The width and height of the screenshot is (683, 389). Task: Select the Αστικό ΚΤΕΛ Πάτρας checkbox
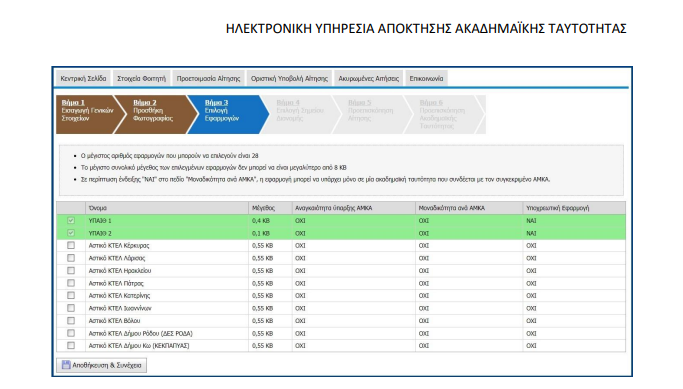point(71,283)
